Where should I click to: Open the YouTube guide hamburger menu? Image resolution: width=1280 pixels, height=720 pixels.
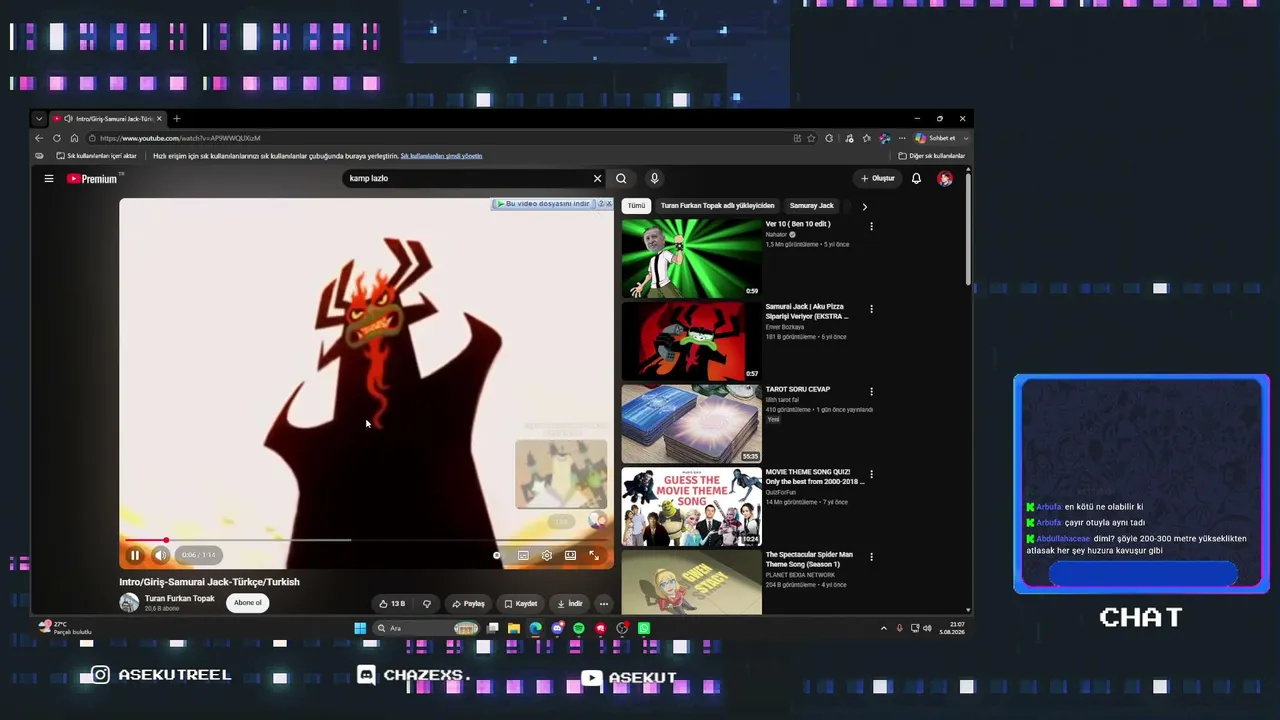coord(48,179)
